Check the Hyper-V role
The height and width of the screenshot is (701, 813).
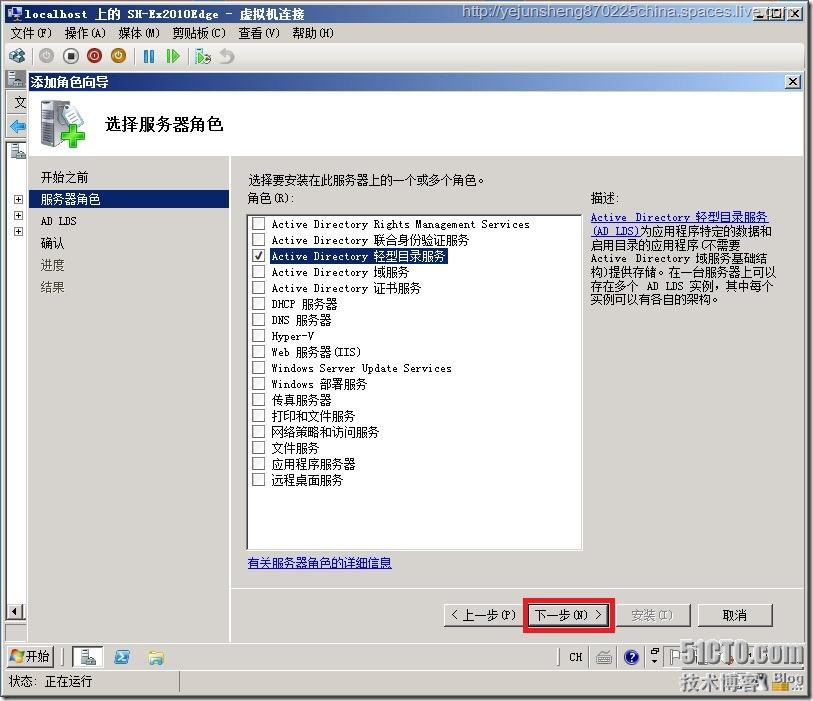258,335
